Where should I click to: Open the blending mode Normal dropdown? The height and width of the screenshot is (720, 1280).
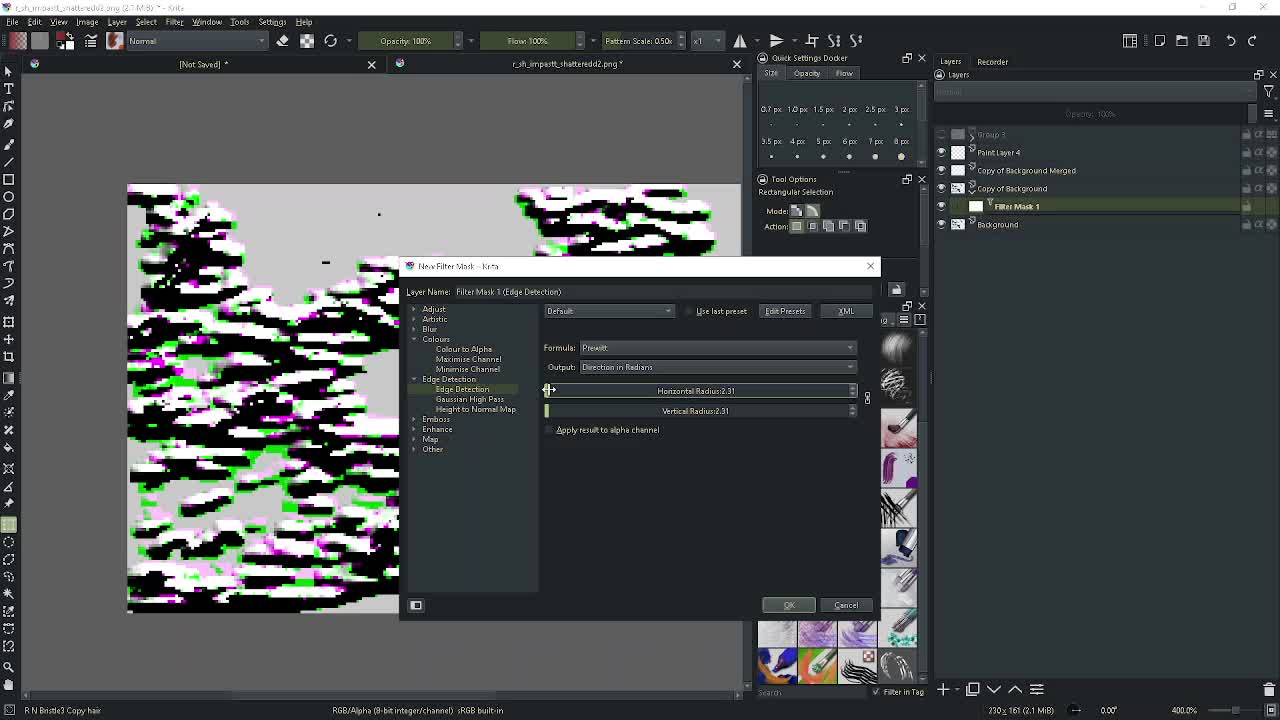click(198, 41)
